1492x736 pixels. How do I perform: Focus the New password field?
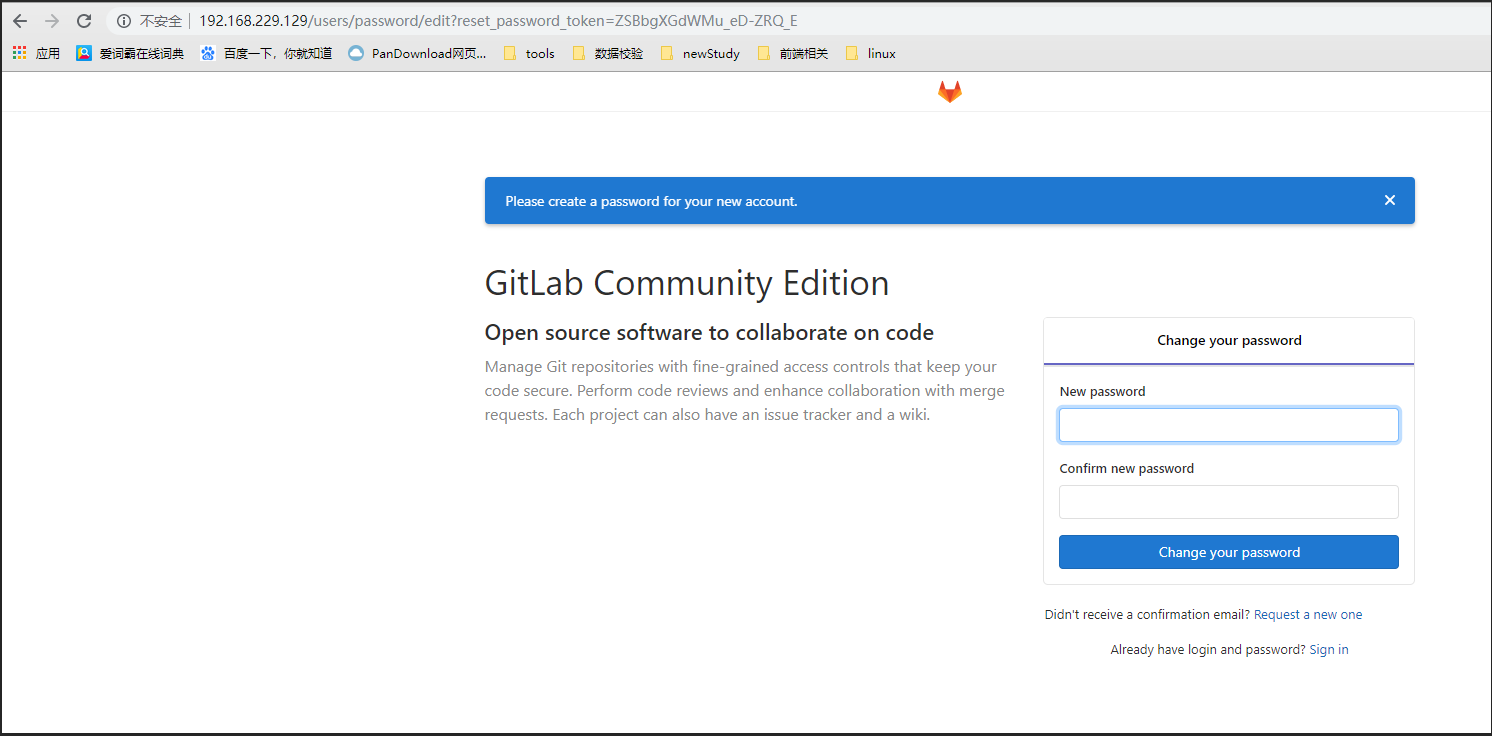1229,425
